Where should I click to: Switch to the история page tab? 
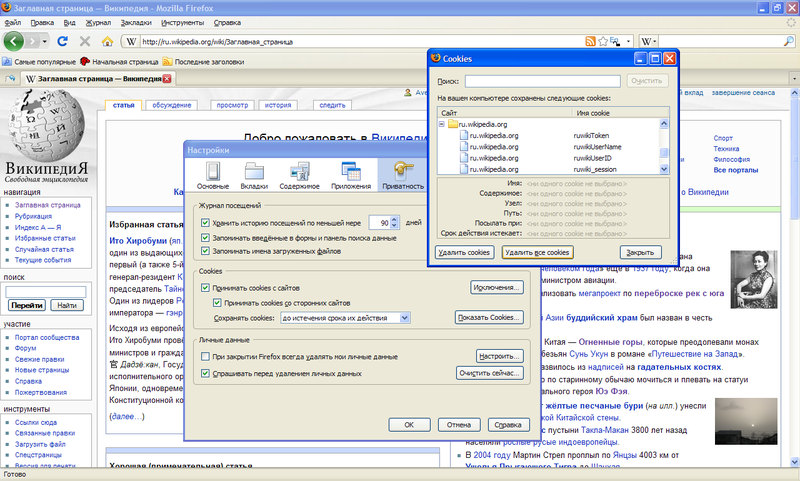[278, 105]
